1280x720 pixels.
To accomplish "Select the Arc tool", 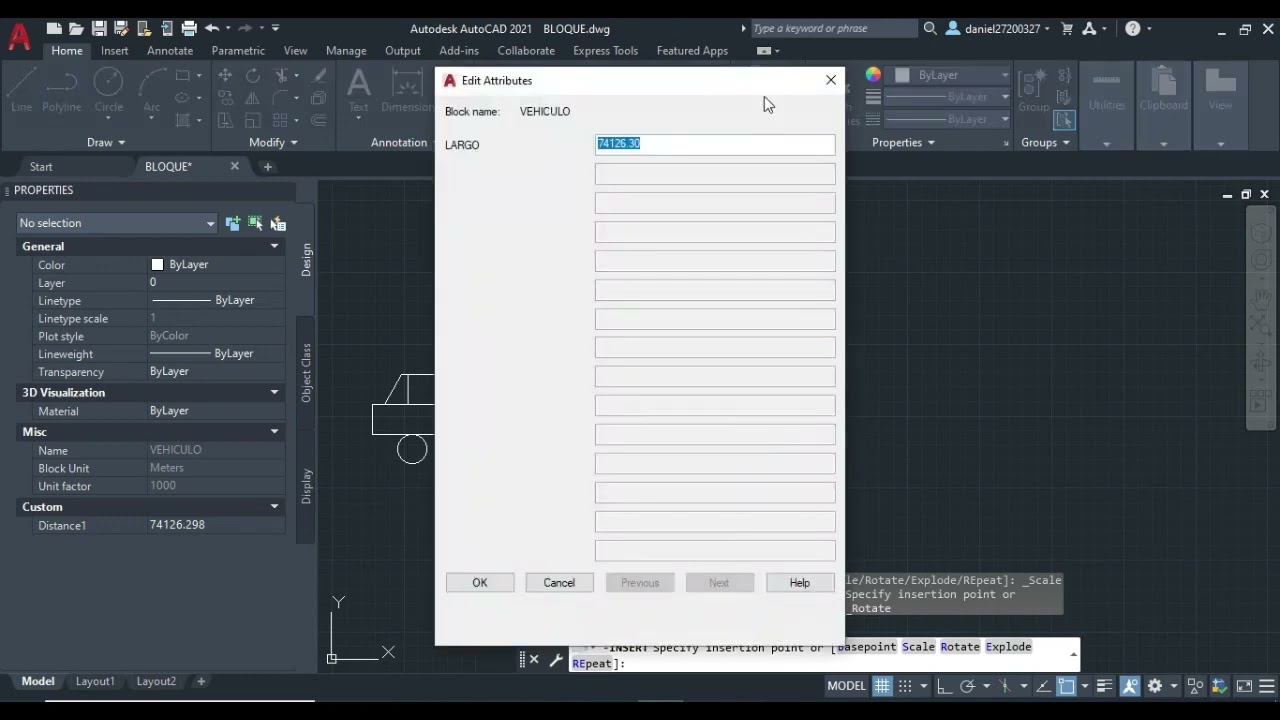I will (x=152, y=90).
